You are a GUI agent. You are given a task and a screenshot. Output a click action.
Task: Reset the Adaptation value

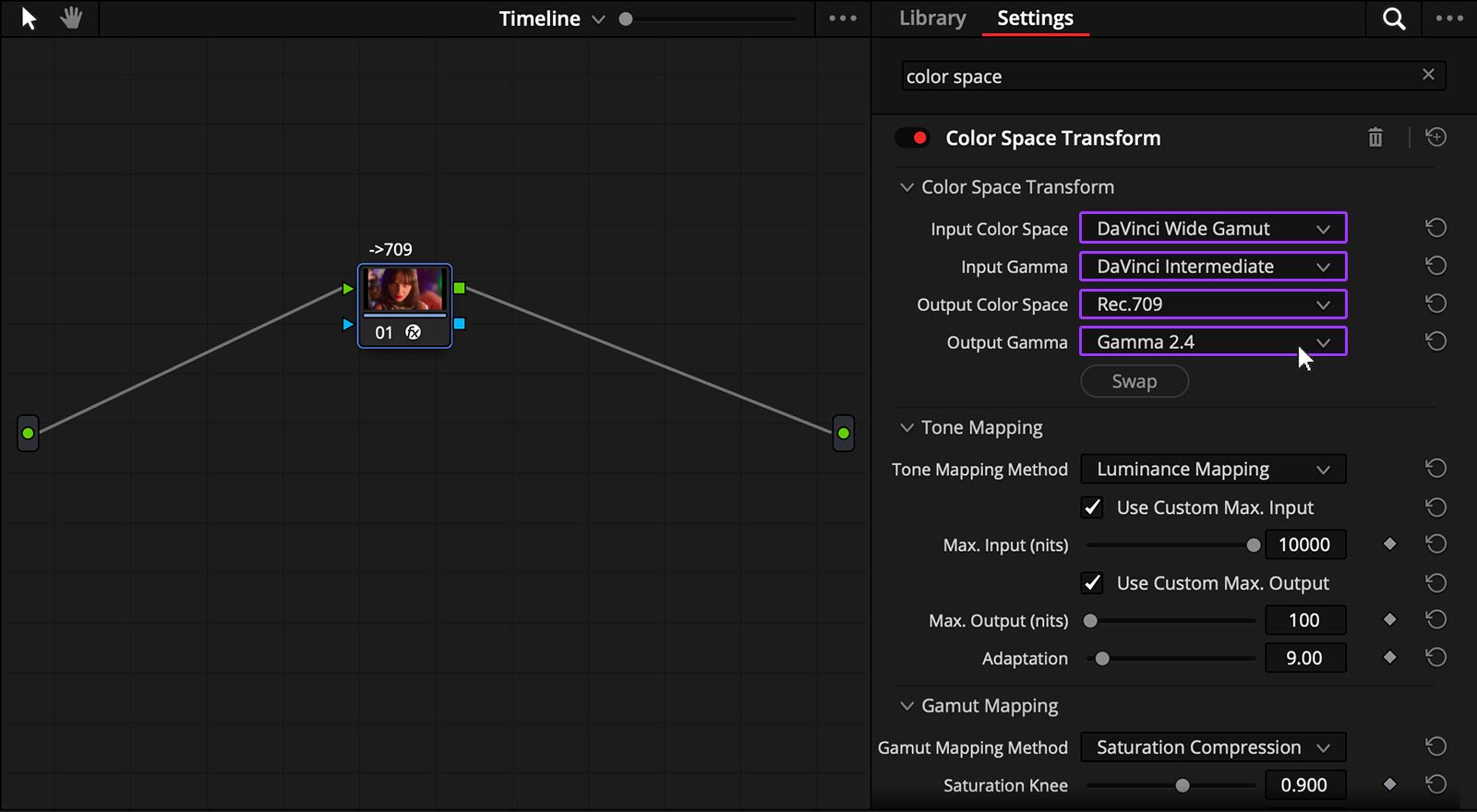1435,658
